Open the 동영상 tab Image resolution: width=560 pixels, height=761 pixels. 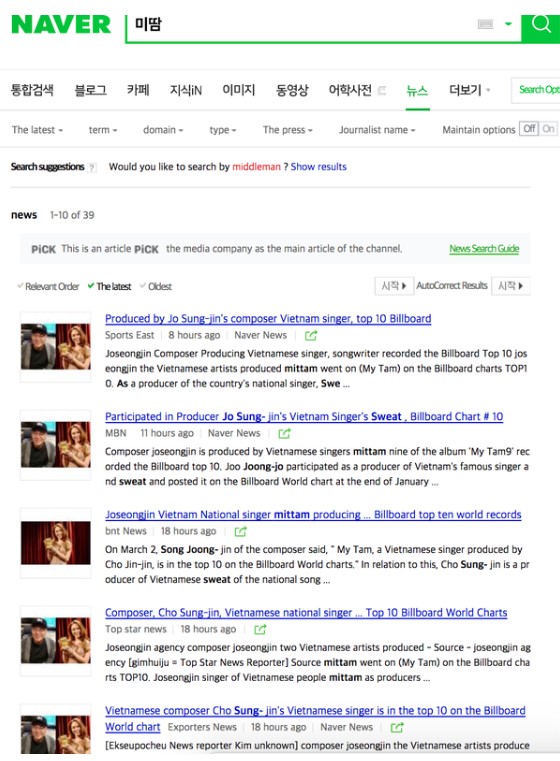pos(292,90)
